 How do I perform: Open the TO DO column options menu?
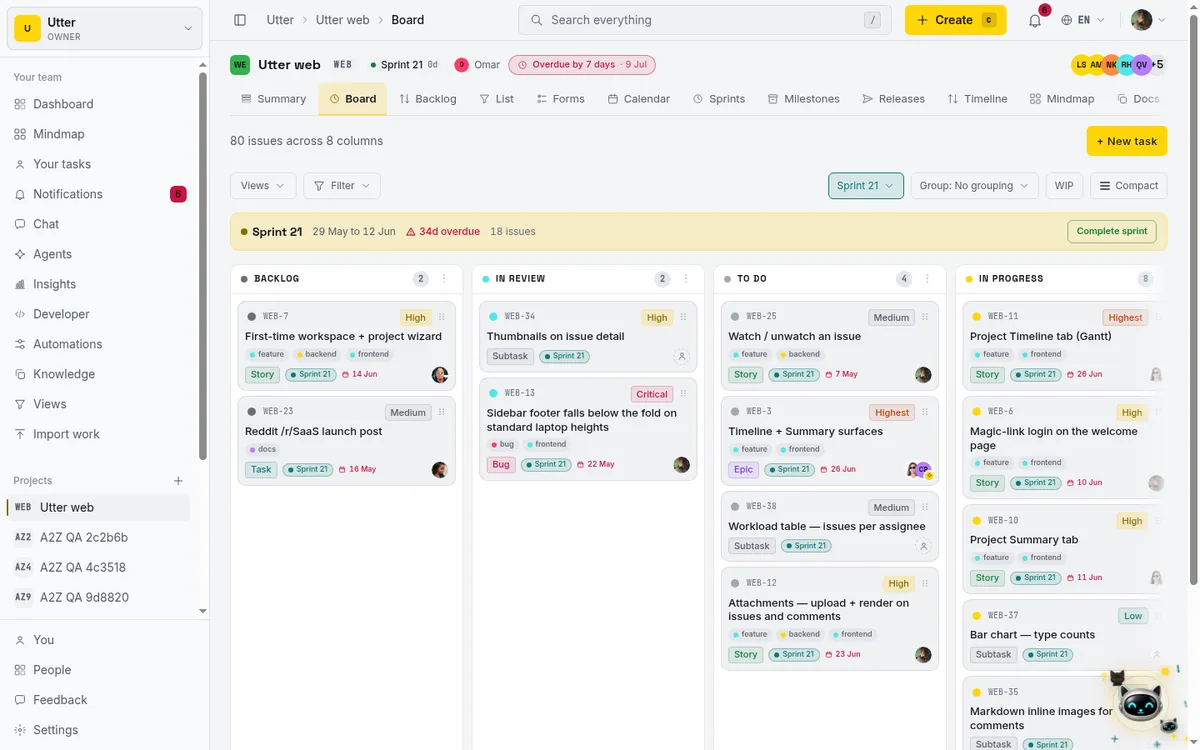coord(927,279)
